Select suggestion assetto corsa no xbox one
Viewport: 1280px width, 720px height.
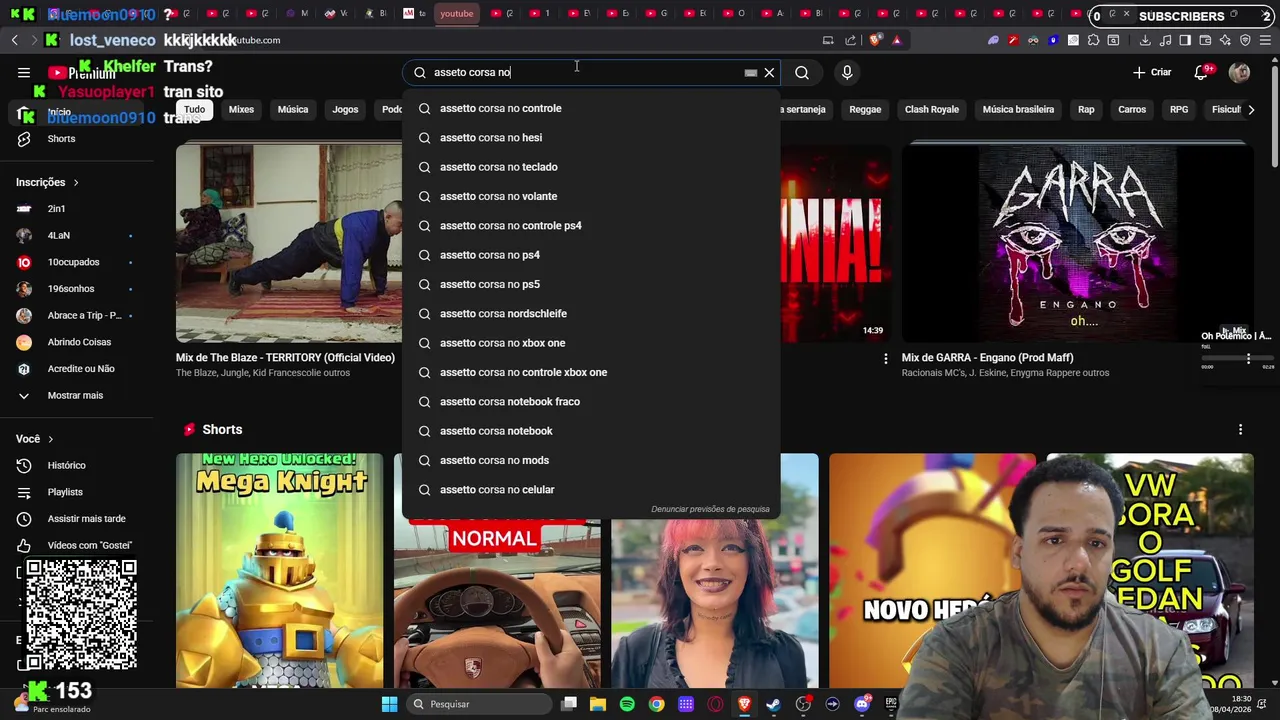[x=591, y=343]
